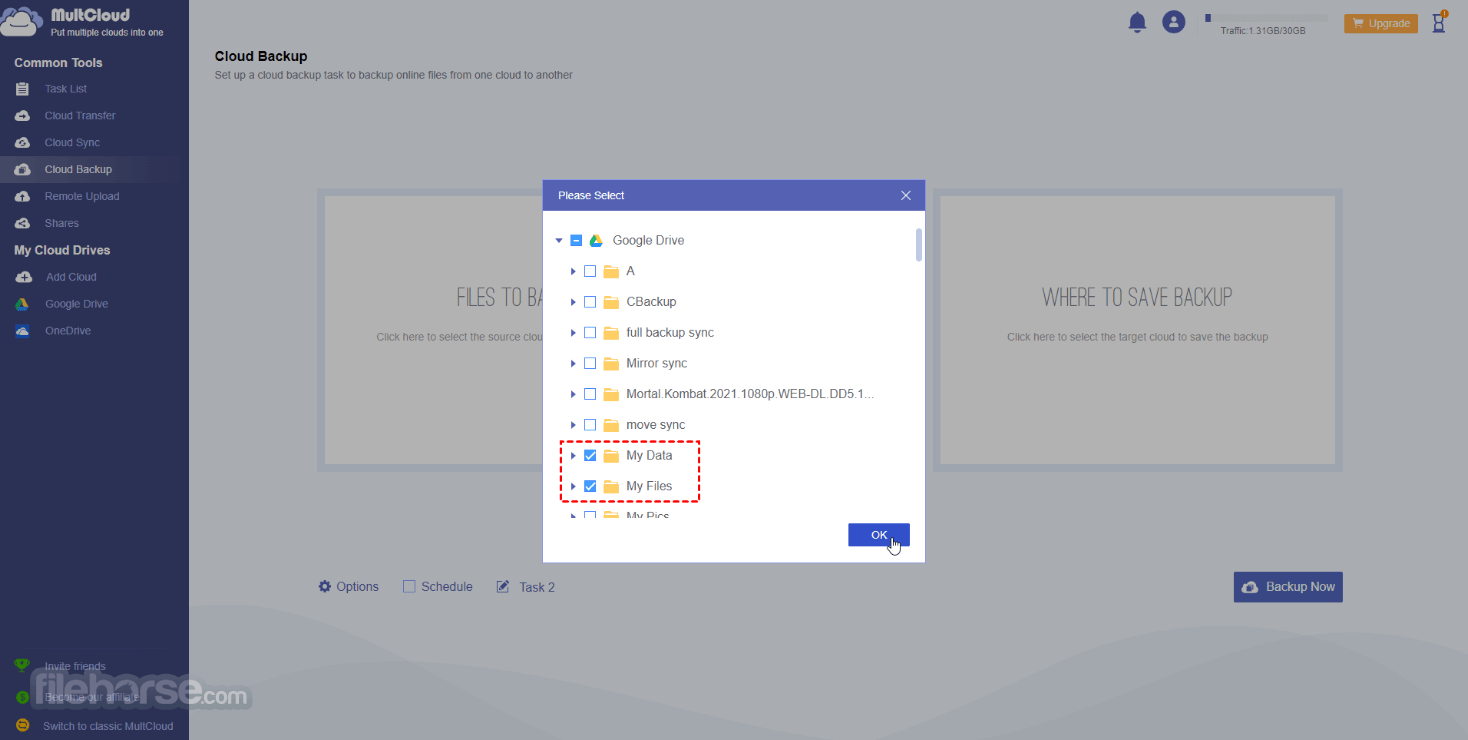Click the folder icon beside My Data
The height and width of the screenshot is (740, 1468).
tap(611, 456)
